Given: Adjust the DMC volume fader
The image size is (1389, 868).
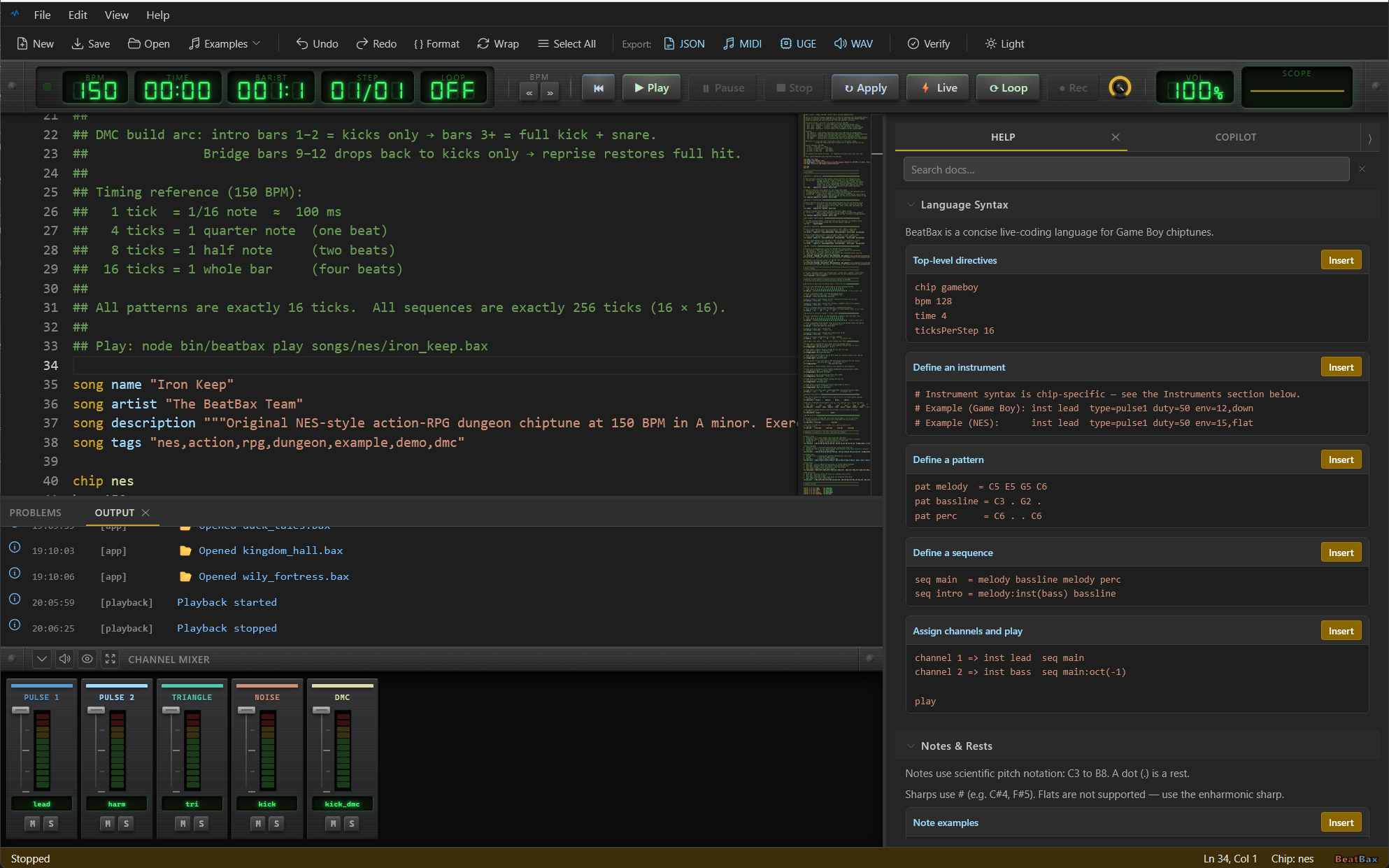Looking at the screenshot, I should [322, 711].
